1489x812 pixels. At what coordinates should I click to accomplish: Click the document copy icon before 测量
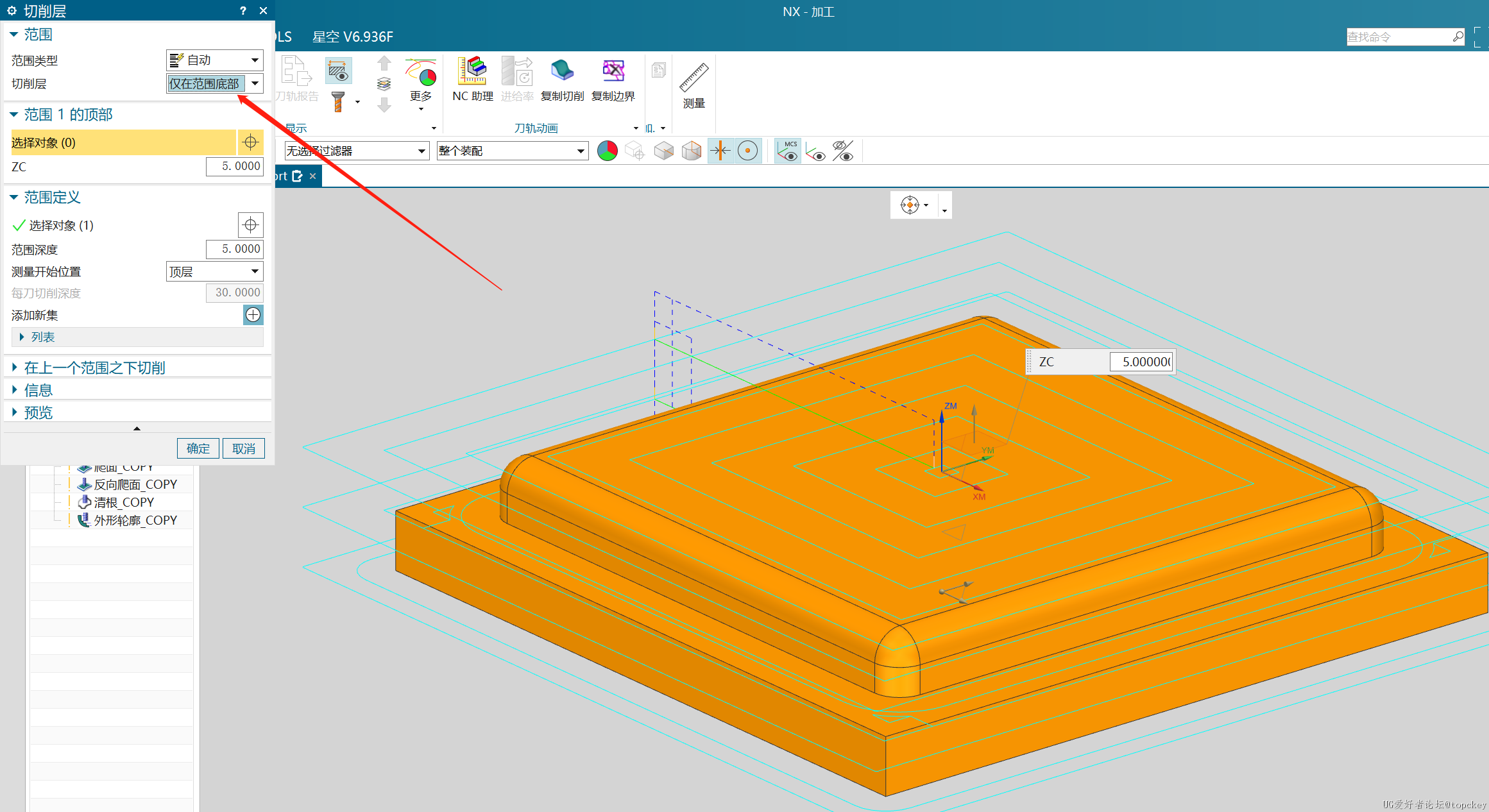pos(659,70)
